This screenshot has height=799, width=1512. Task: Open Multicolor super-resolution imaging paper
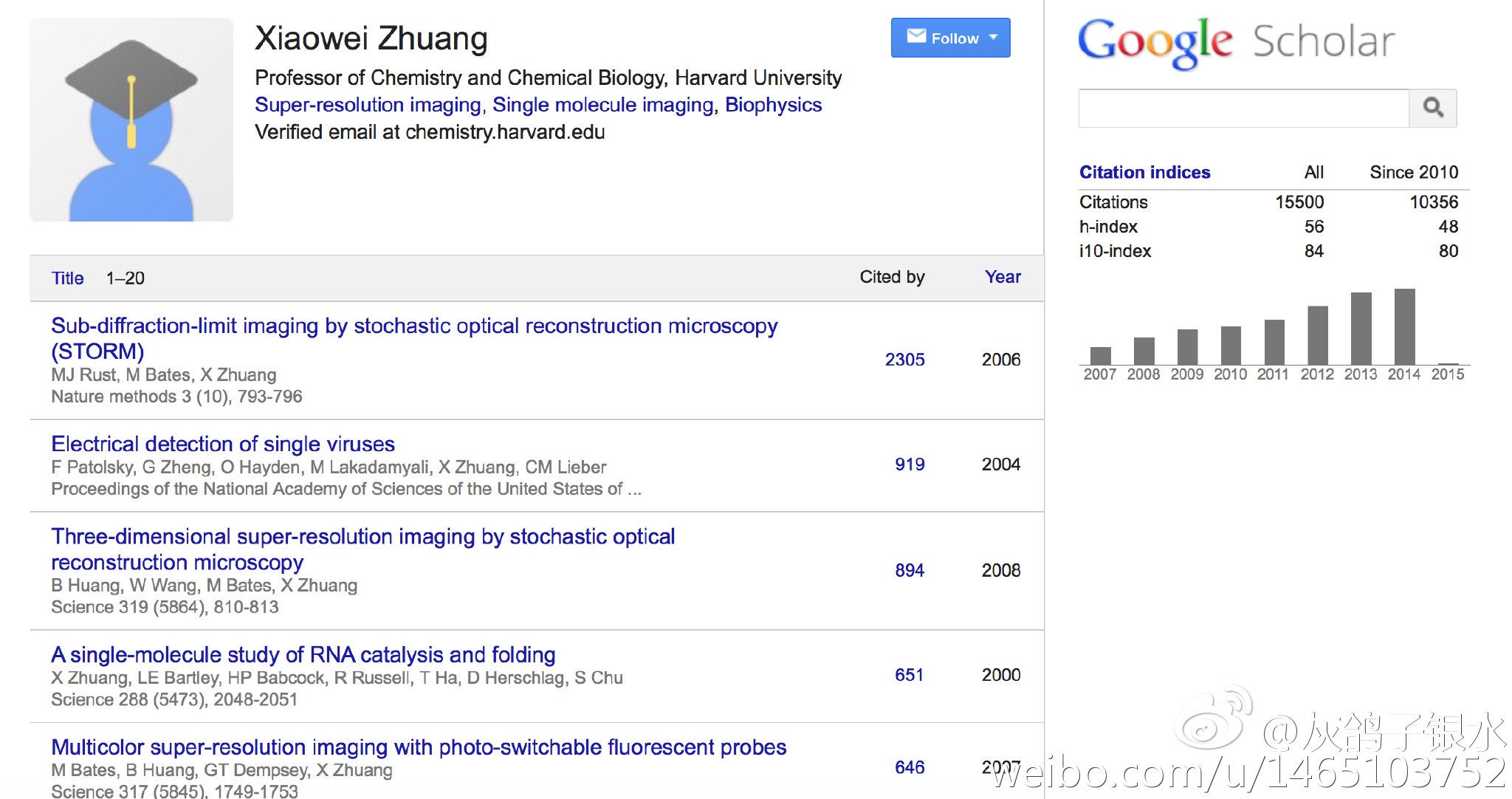(x=419, y=747)
